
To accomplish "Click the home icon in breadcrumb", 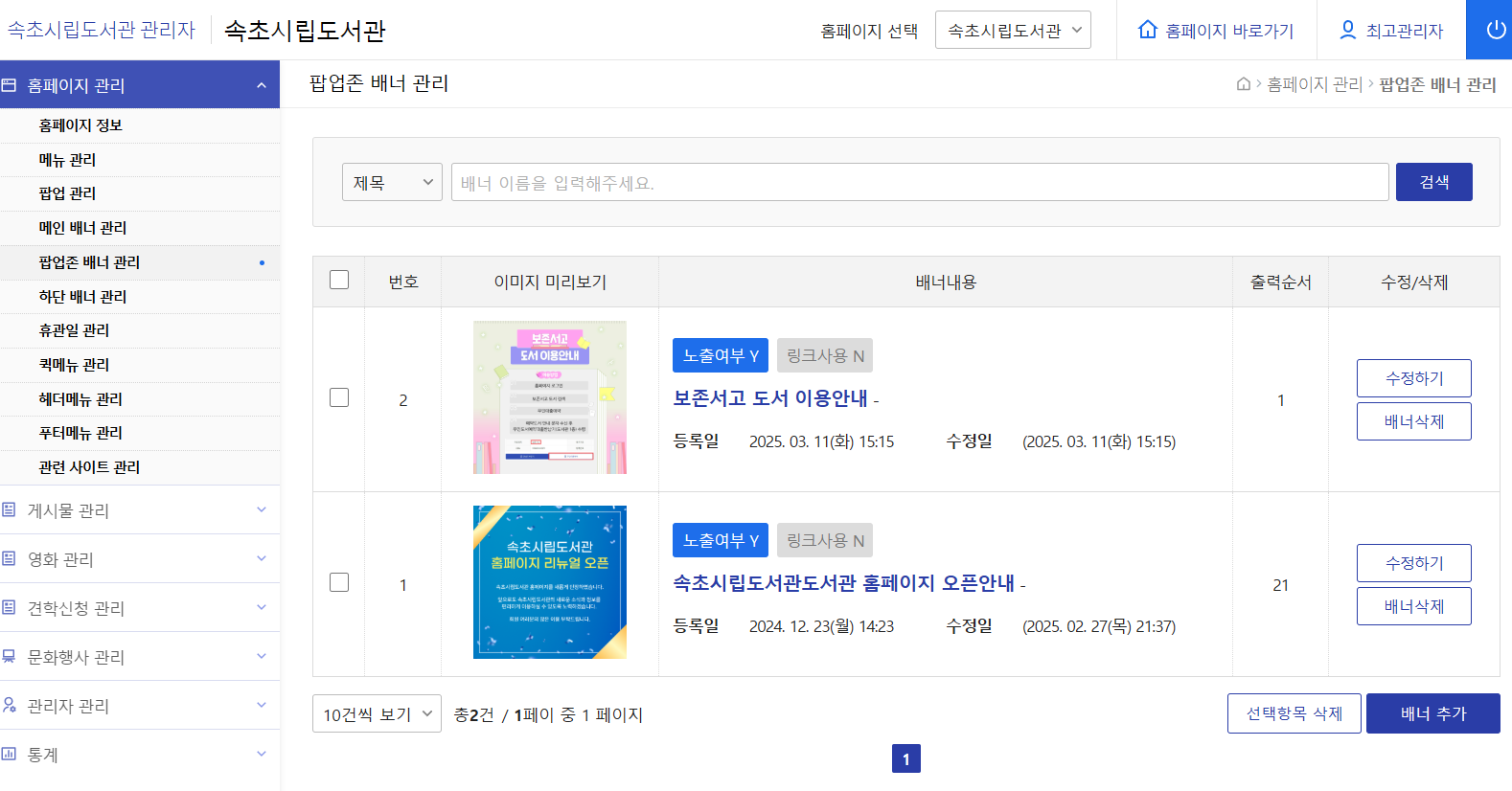I will 1244,84.
